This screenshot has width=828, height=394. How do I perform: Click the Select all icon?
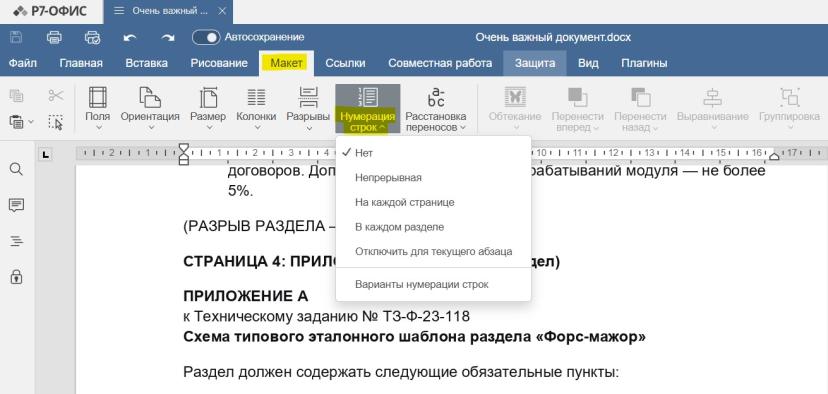pos(55,122)
